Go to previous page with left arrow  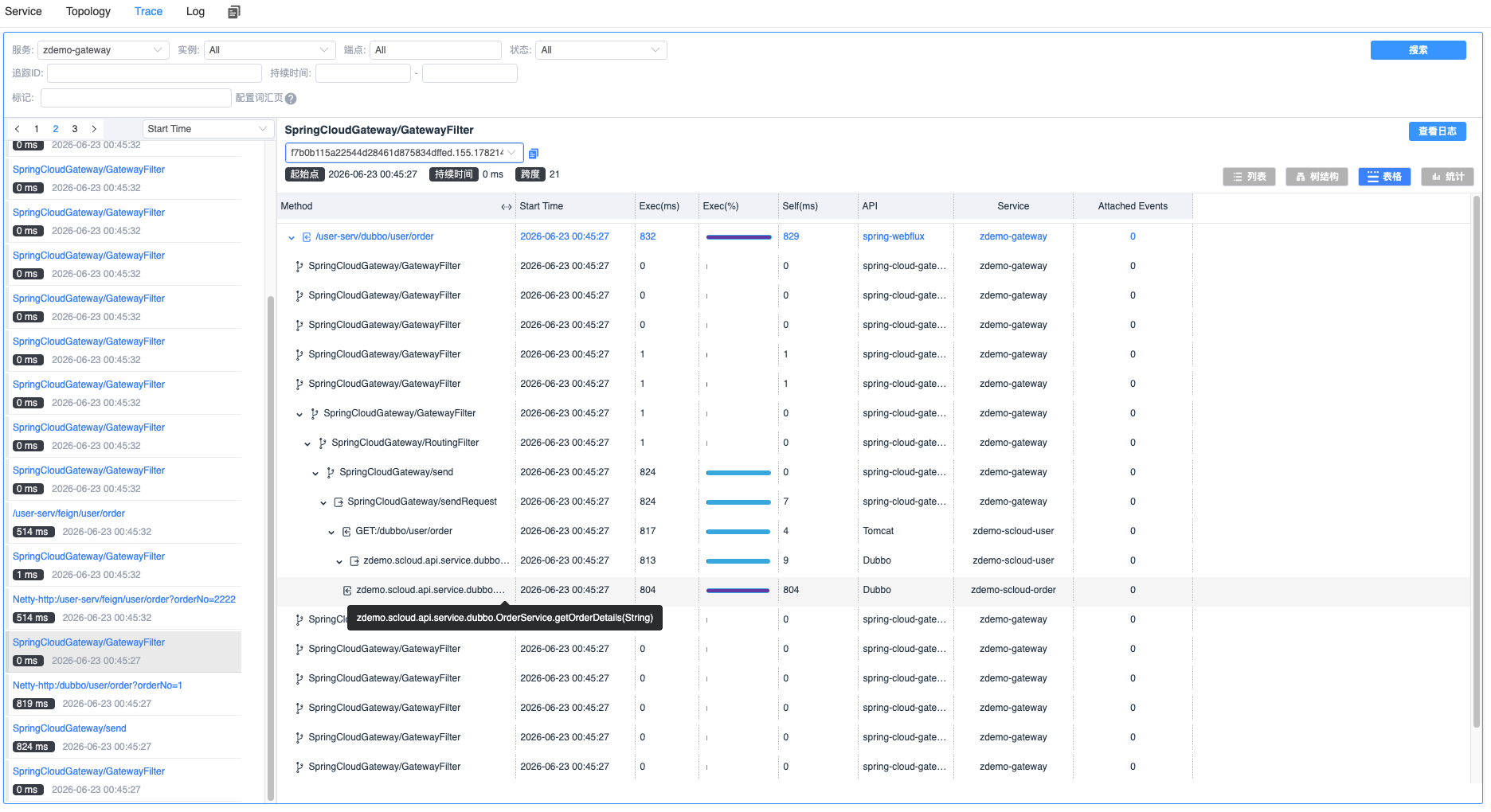click(x=18, y=129)
